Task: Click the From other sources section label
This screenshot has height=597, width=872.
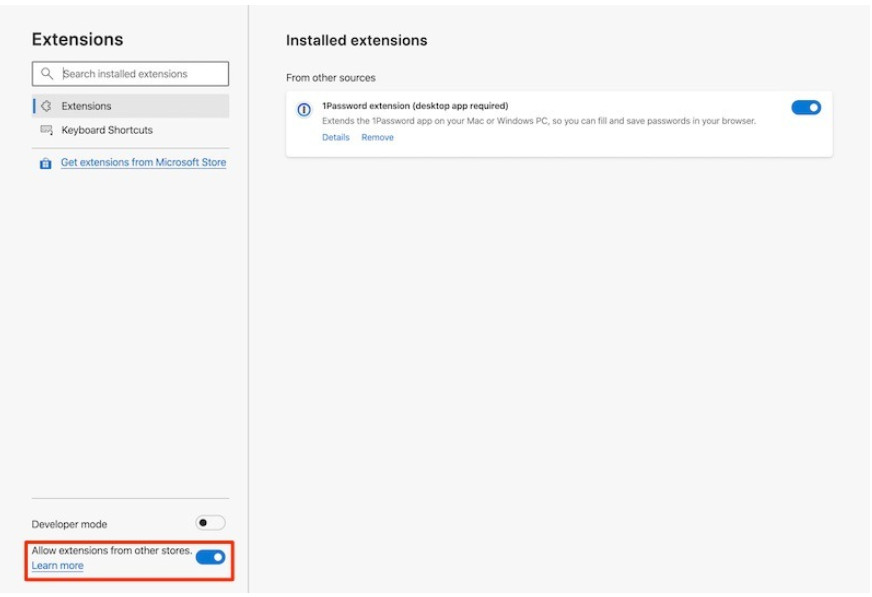Action: point(331,78)
